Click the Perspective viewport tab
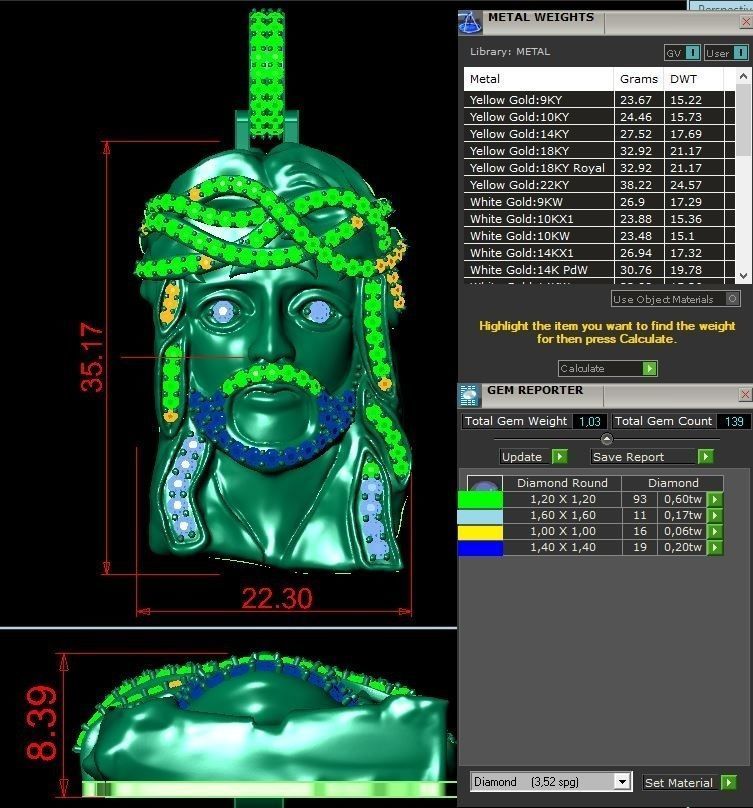Image resolution: width=753 pixels, height=808 pixels. tap(721, 6)
